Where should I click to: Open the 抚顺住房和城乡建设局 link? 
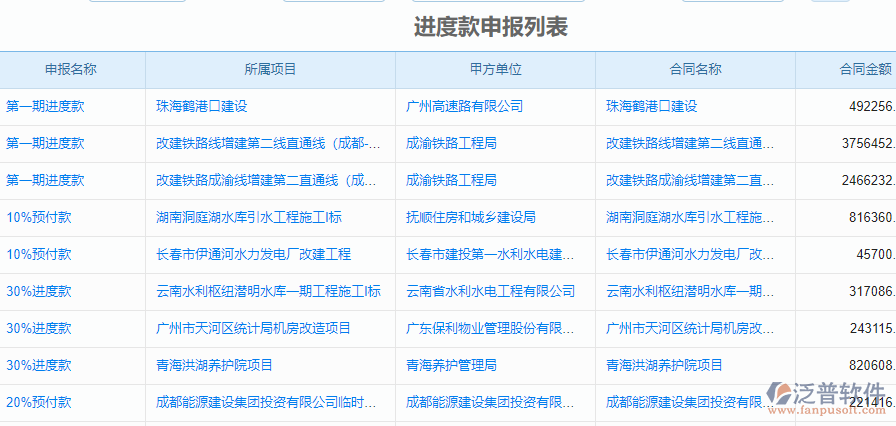[471, 218]
